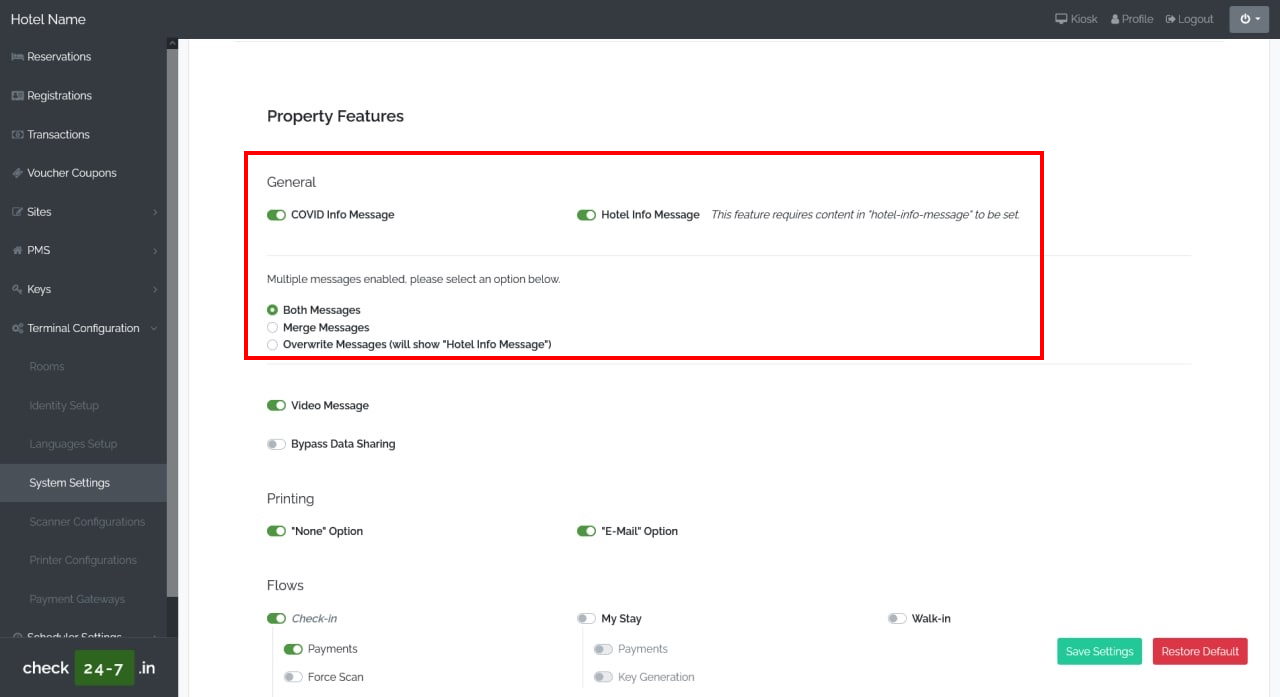The width and height of the screenshot is (1280, 697).
Task: Click the Restore Default button
Action: click(x=1200, y=651)
